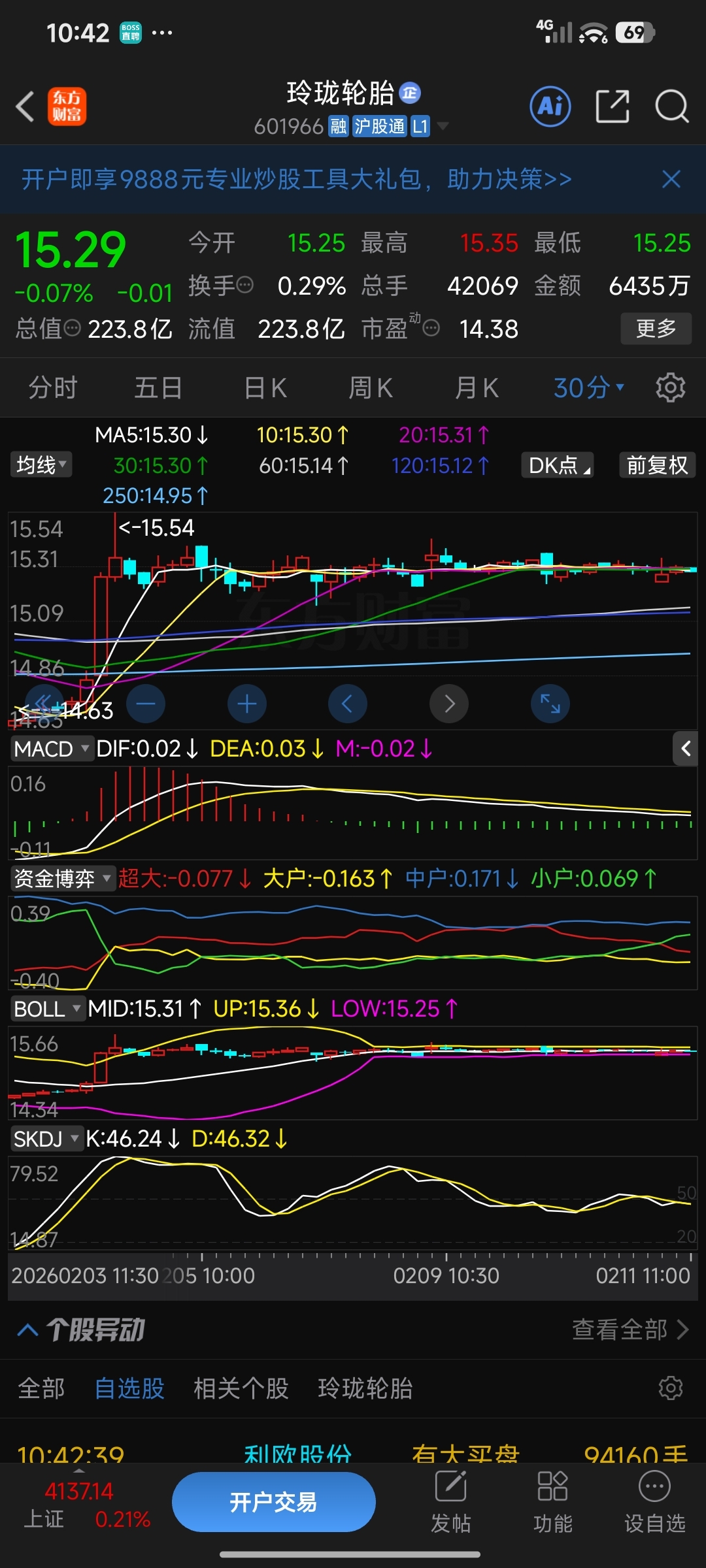Tap the enterprise verified badge icon
This screenshot has height=1568, width=706.
pos(410,93)
